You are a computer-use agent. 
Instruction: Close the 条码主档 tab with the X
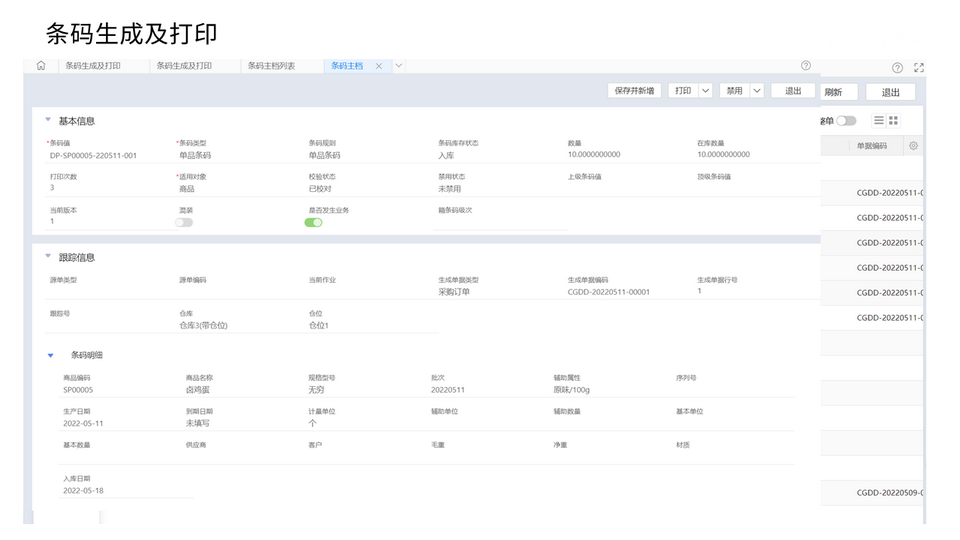(x=379, y=66)
